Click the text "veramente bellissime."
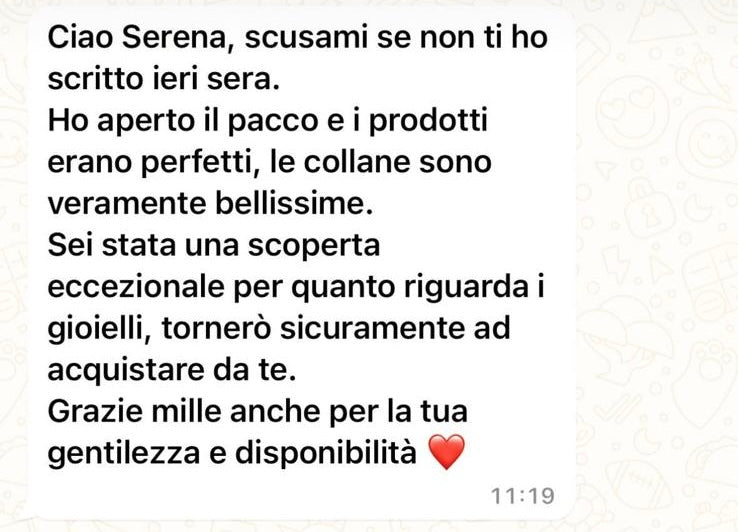 click(210, 203)
